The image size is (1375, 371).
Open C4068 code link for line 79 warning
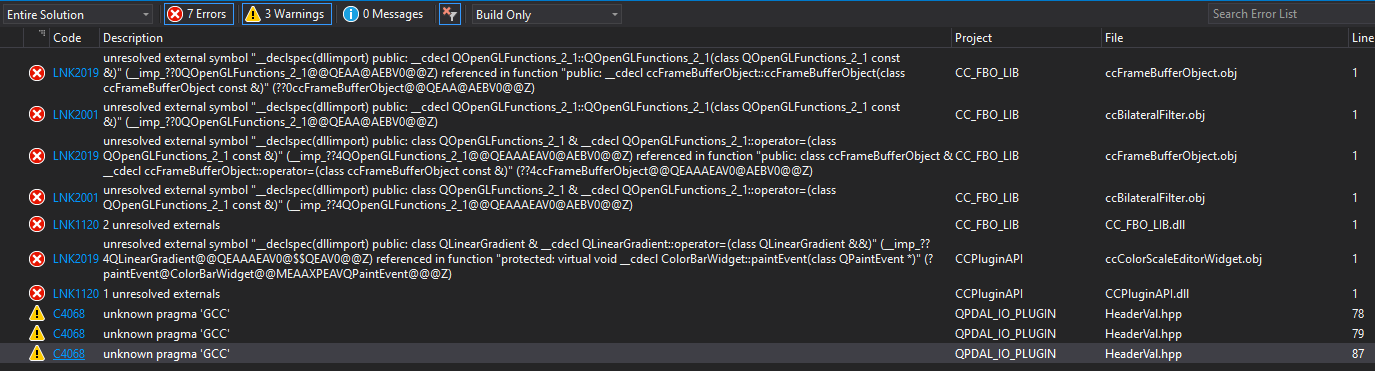click(69, 333)
